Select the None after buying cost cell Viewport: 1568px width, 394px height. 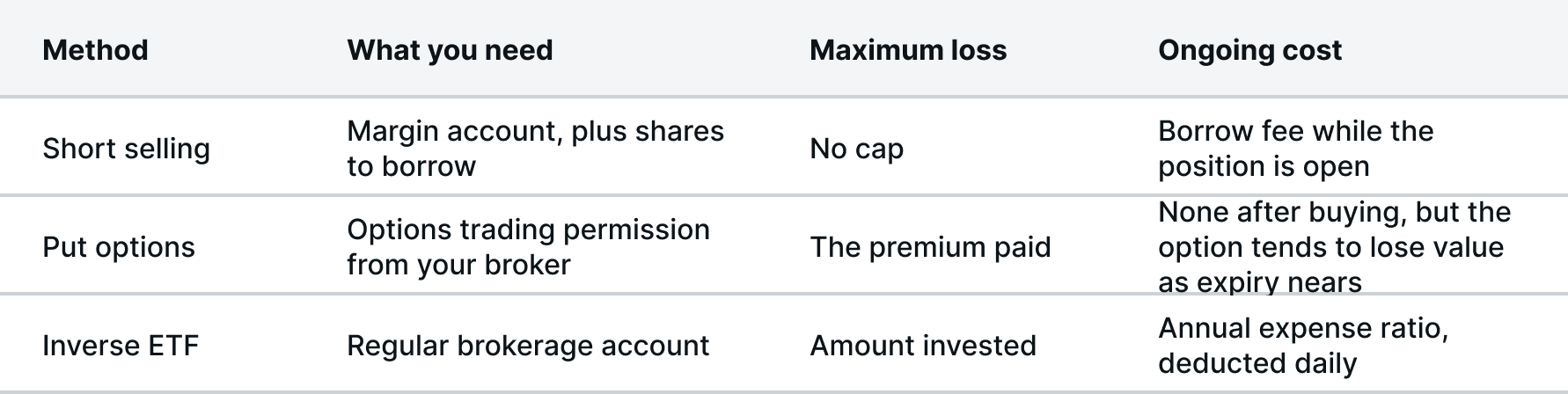pos(1334,247)
